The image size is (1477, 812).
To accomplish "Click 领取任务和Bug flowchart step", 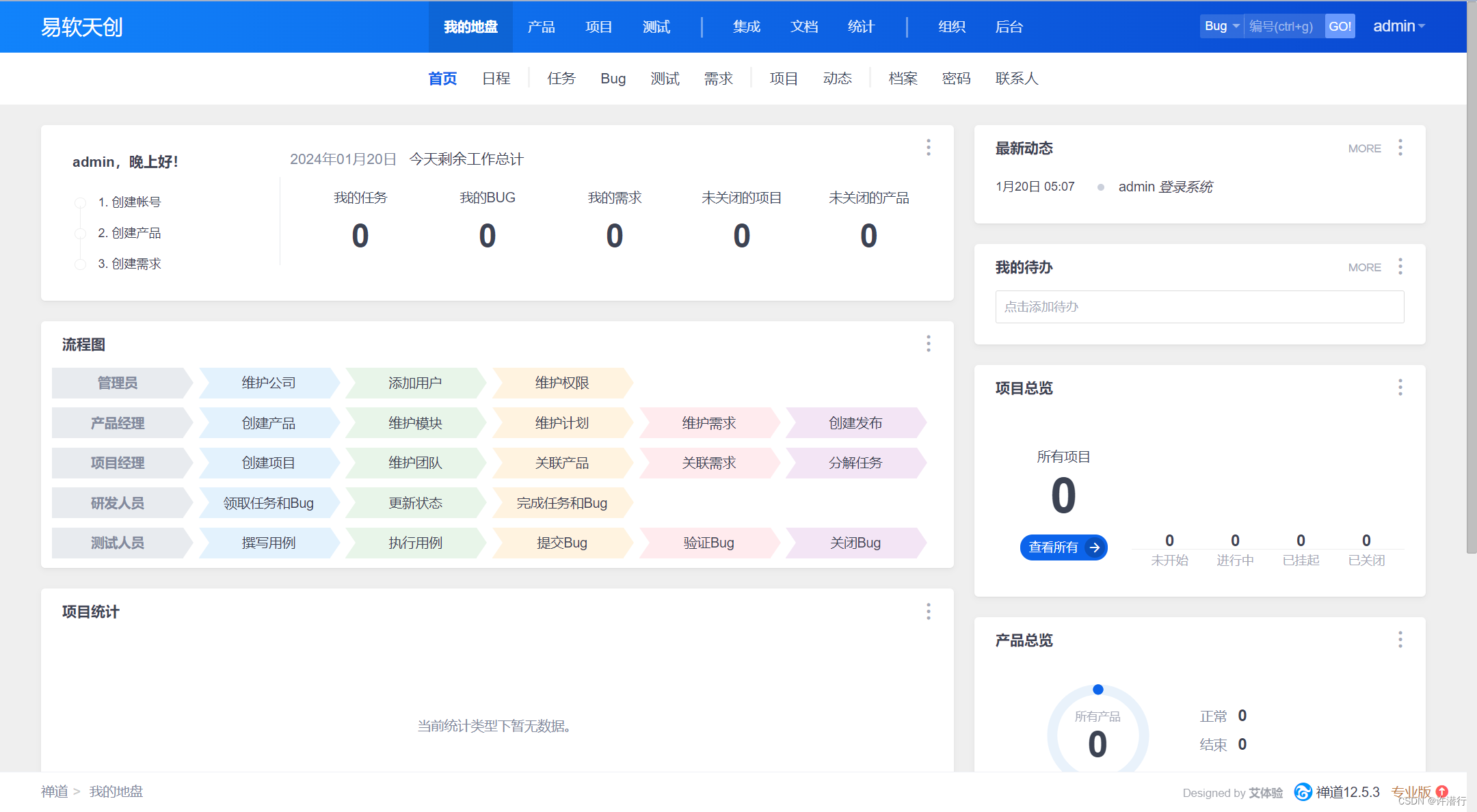I will (x=269, y=503).
